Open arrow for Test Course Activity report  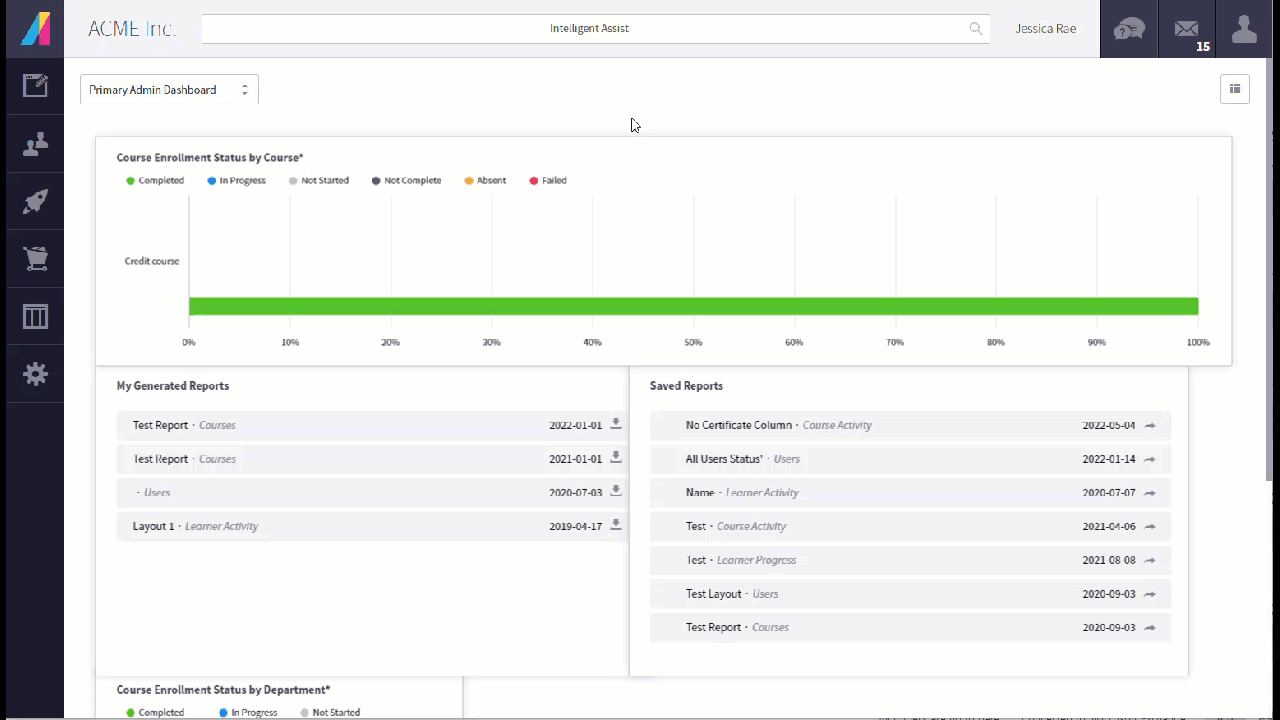1150,526
